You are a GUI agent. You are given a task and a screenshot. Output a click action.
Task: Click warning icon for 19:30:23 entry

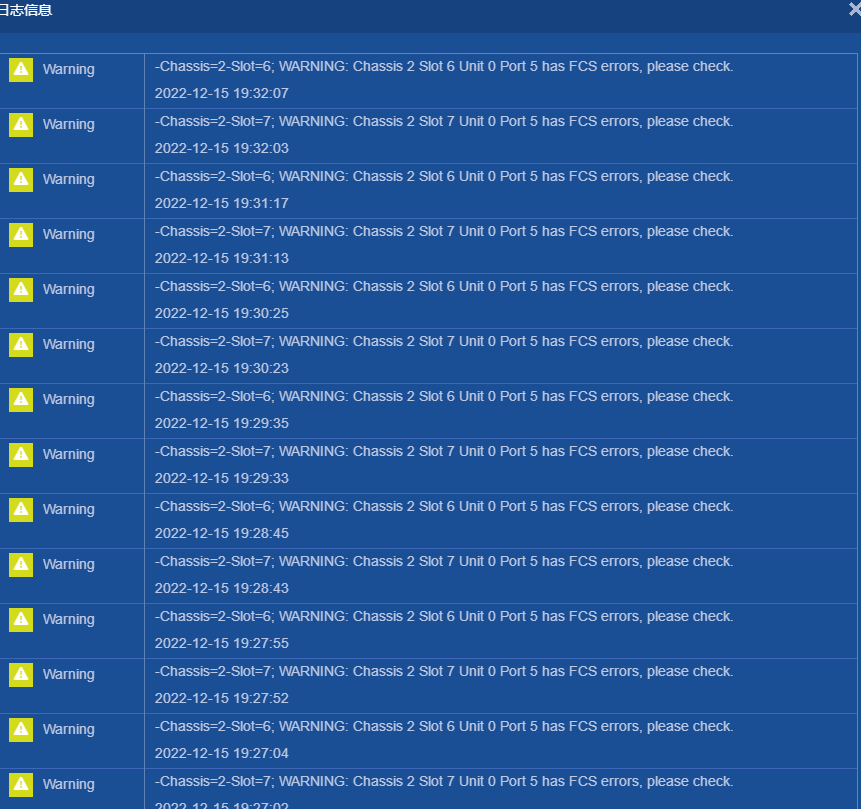(21, 344)
